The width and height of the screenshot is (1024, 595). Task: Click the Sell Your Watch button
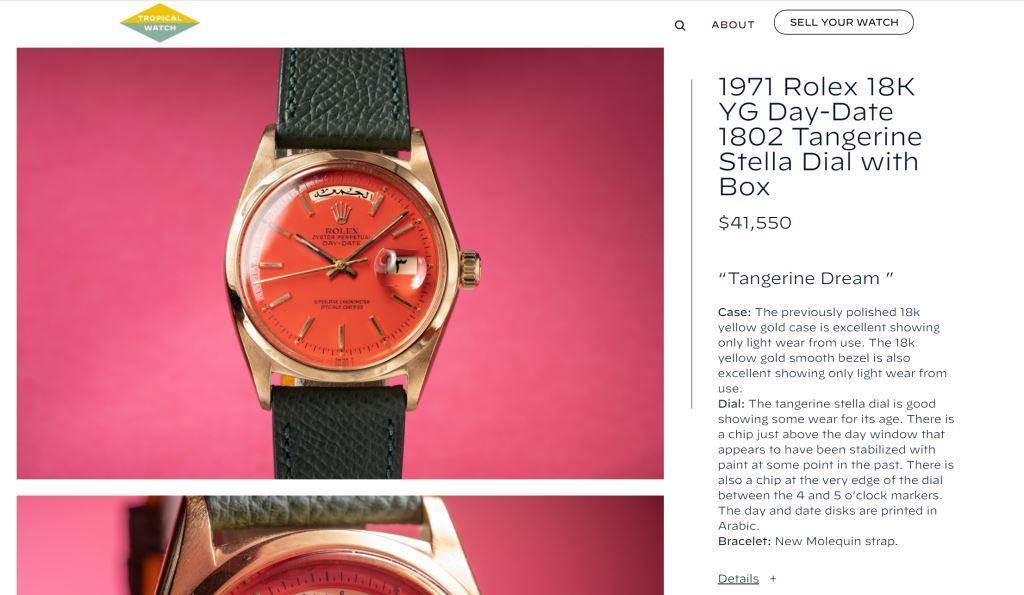pyautogui.click(x=844, y=22)
